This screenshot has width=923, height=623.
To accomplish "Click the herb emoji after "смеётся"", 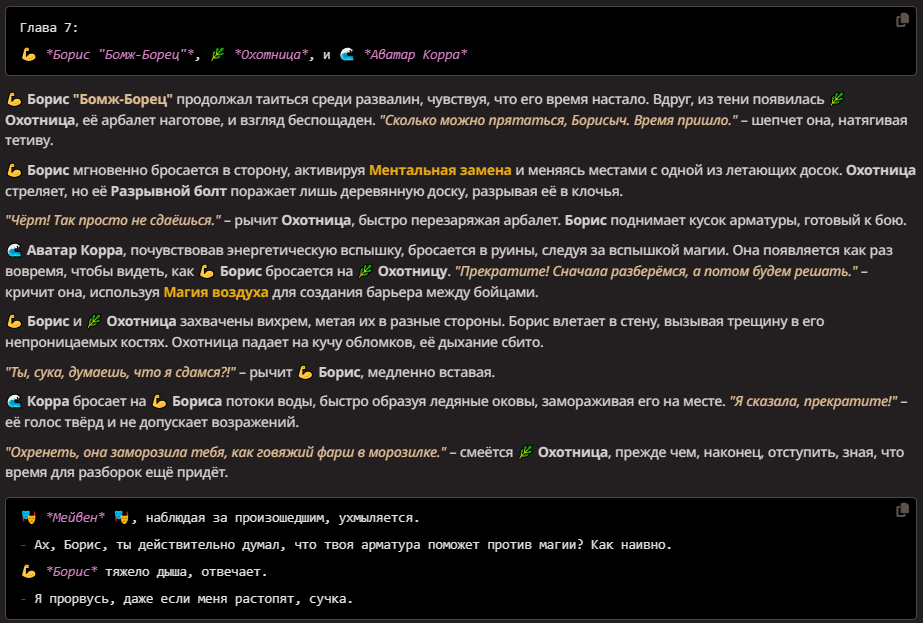I will (525, 452).
